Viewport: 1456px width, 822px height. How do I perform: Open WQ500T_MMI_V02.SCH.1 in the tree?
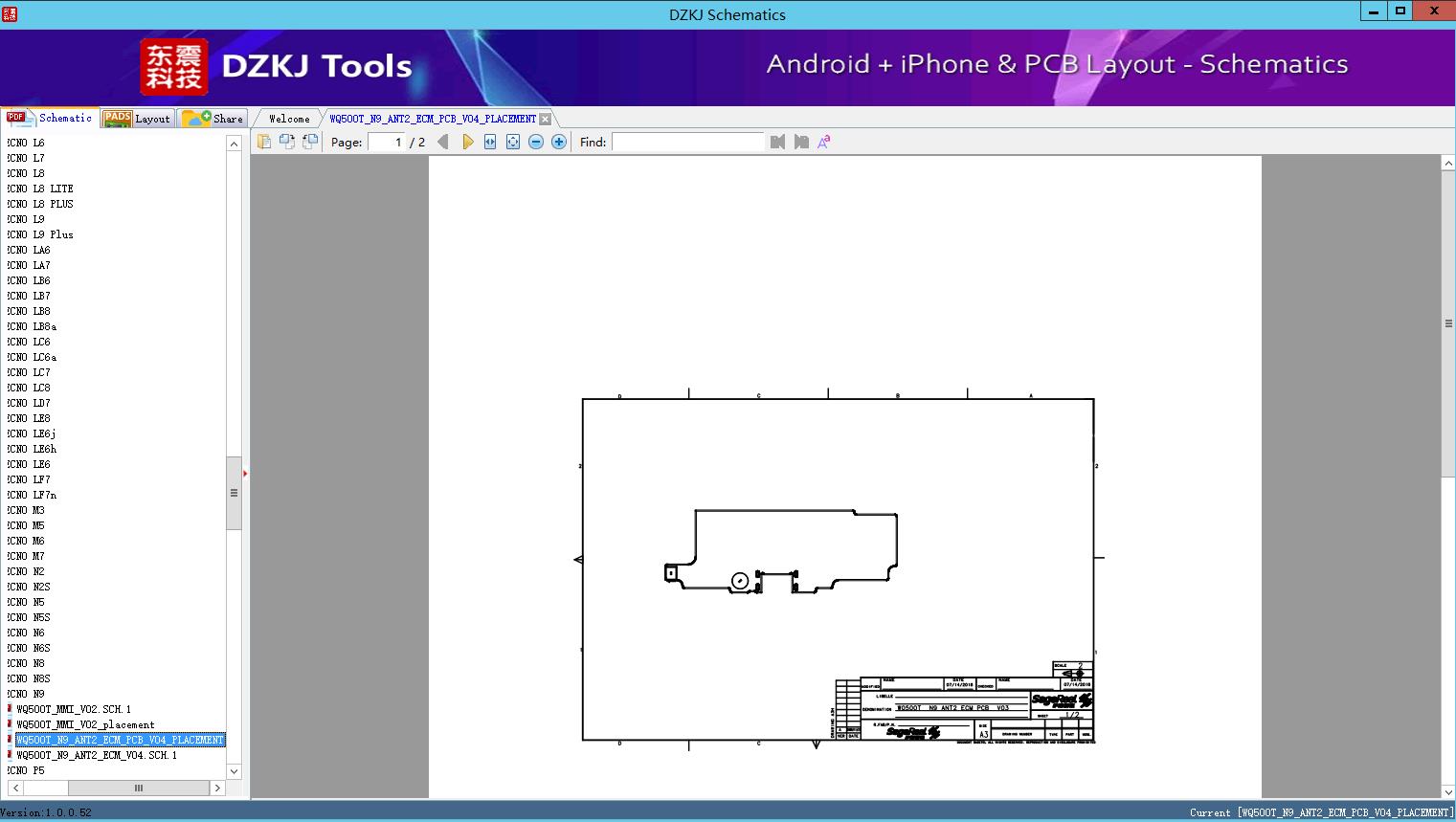74,709
